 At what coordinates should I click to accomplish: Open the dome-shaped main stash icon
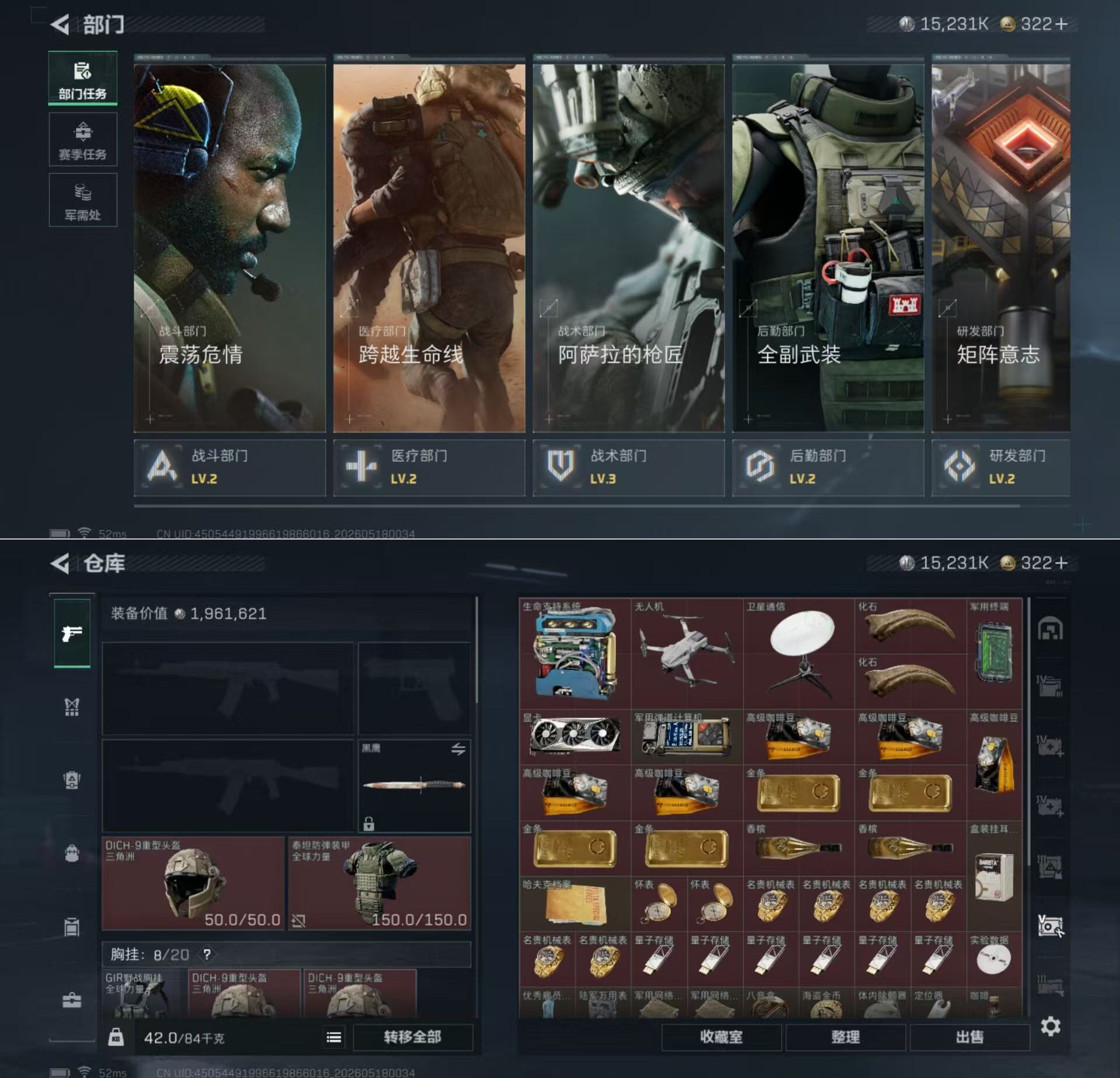pos(1050,628)
